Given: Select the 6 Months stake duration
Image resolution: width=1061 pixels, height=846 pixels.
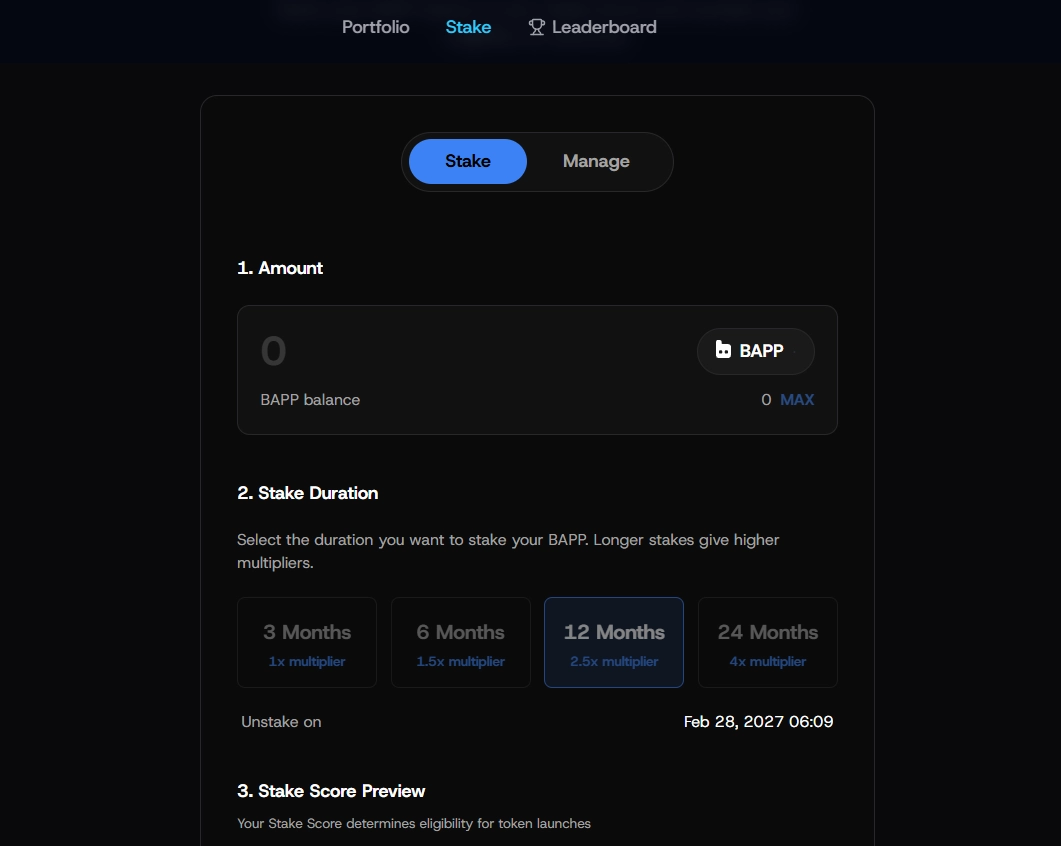Looking at the screenshot, I should pos(461,642).
